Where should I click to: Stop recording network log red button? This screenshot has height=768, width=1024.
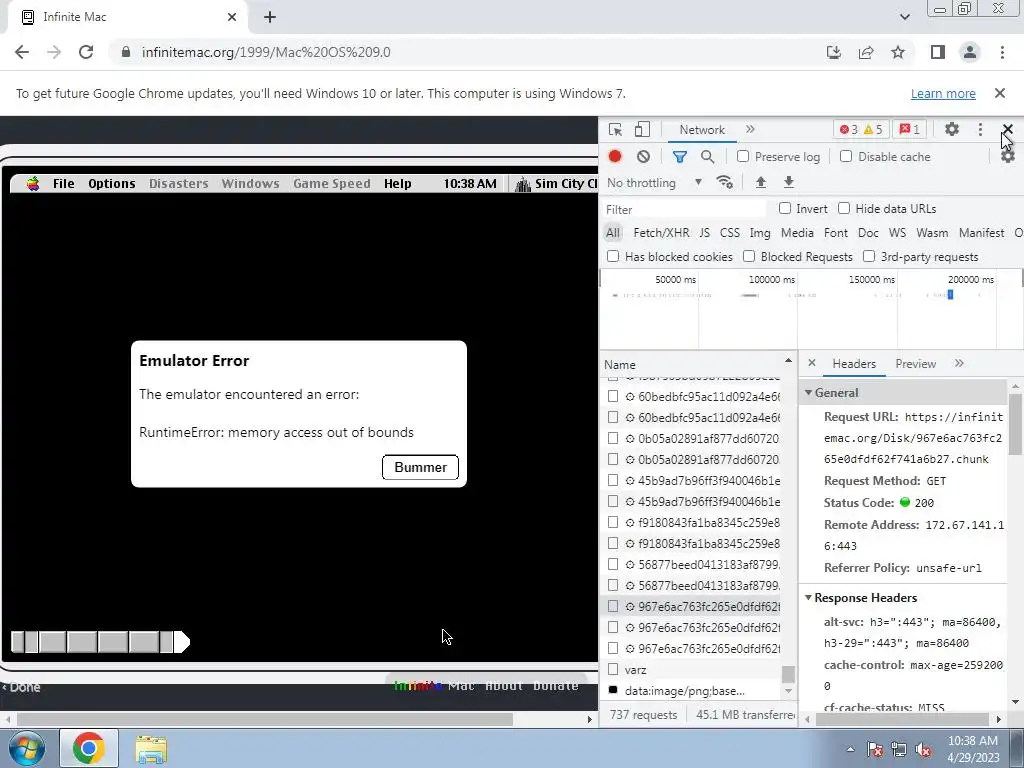(x=615, y=156)
